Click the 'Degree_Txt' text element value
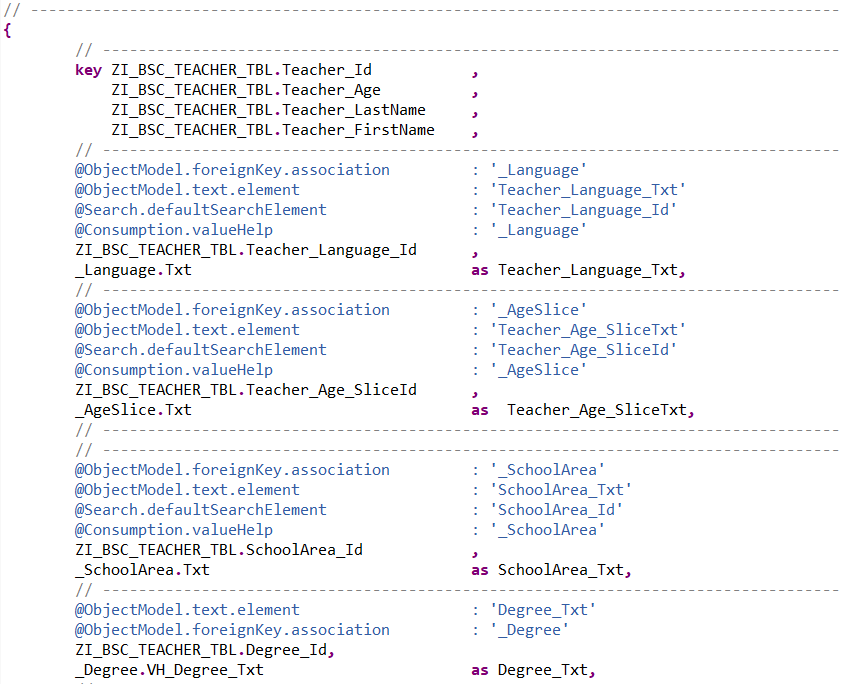850x684 pixels. pos(543,609)
